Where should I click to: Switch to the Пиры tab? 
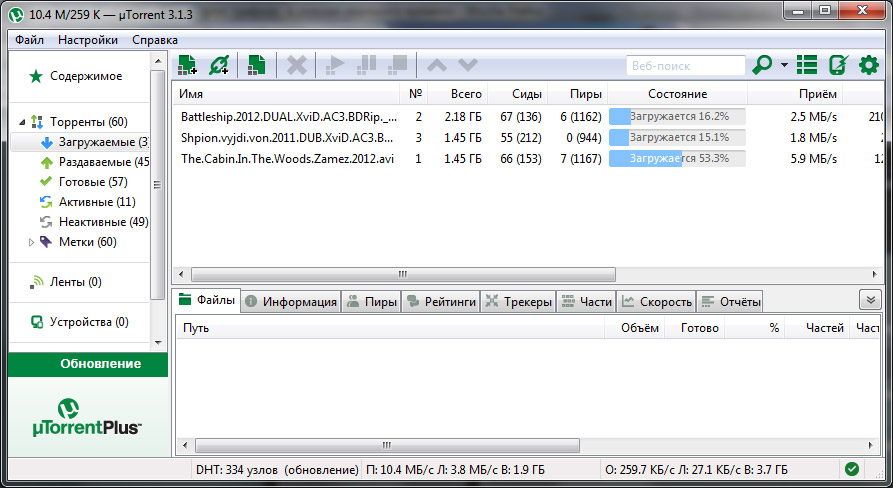(x=372, y=302)
